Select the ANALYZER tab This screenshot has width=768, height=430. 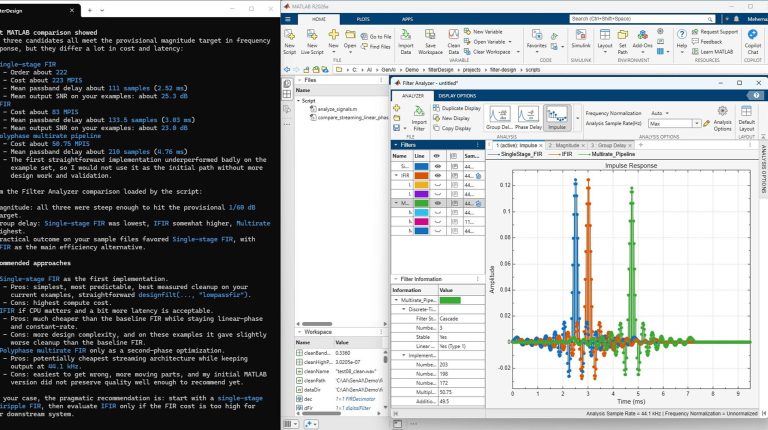tap(413, 96)
